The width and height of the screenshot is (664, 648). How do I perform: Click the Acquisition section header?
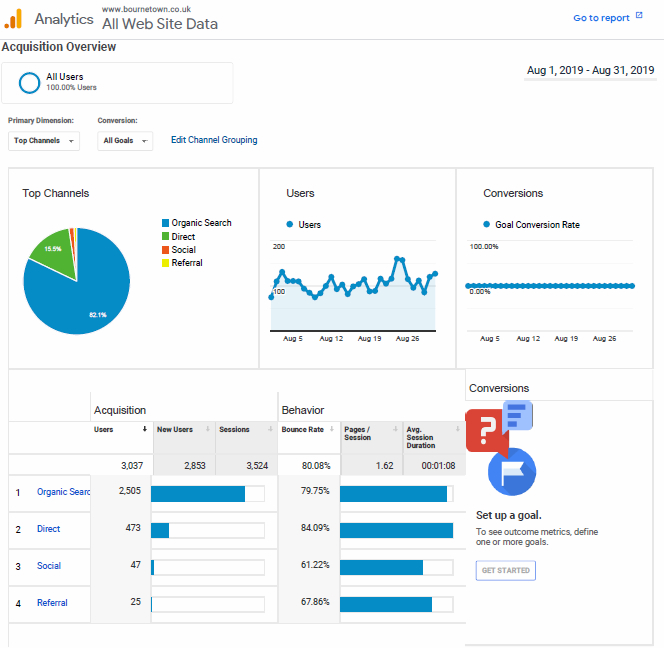tap(120, 410)
